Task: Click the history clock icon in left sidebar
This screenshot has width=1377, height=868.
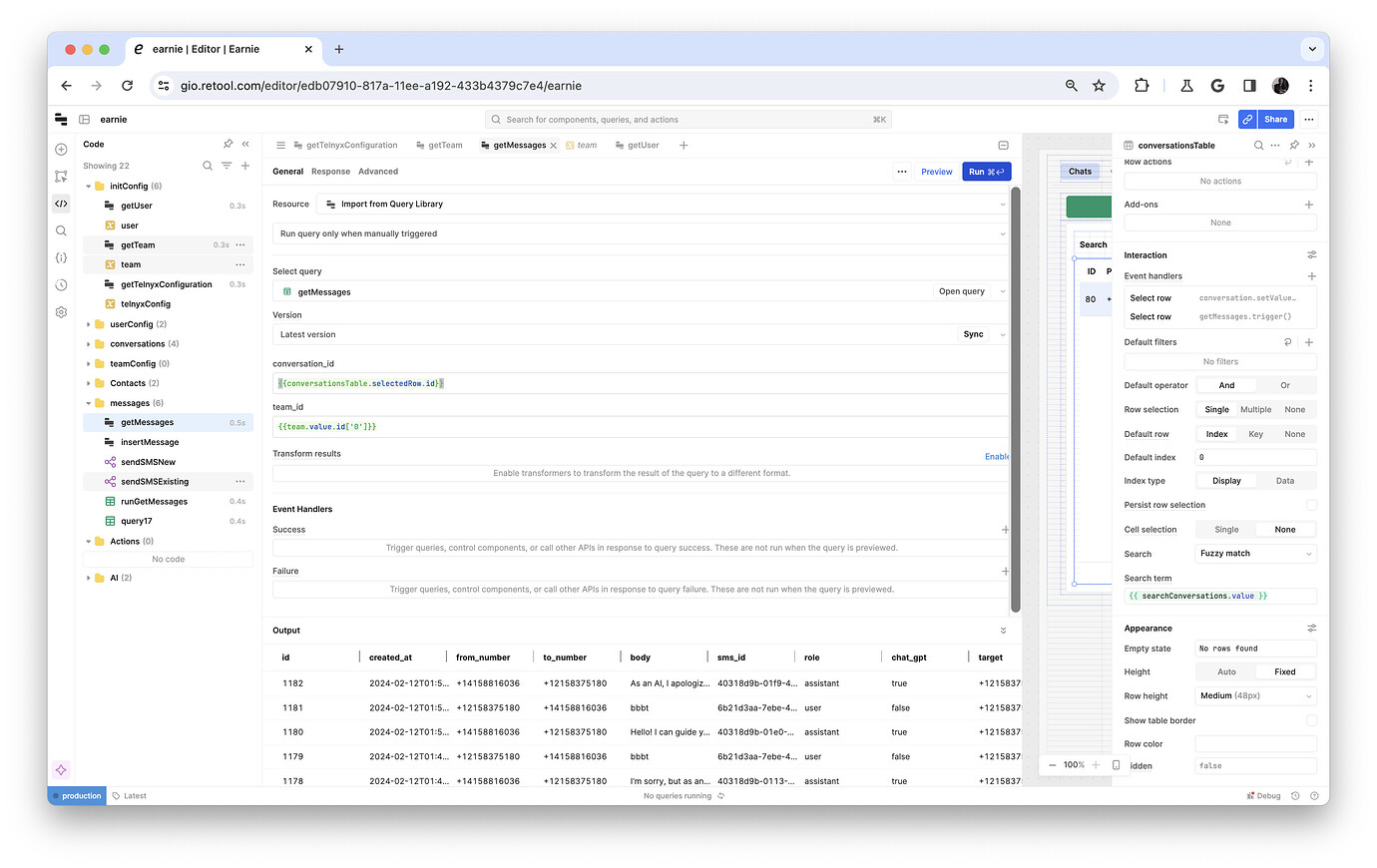Action: coord(61,284)
